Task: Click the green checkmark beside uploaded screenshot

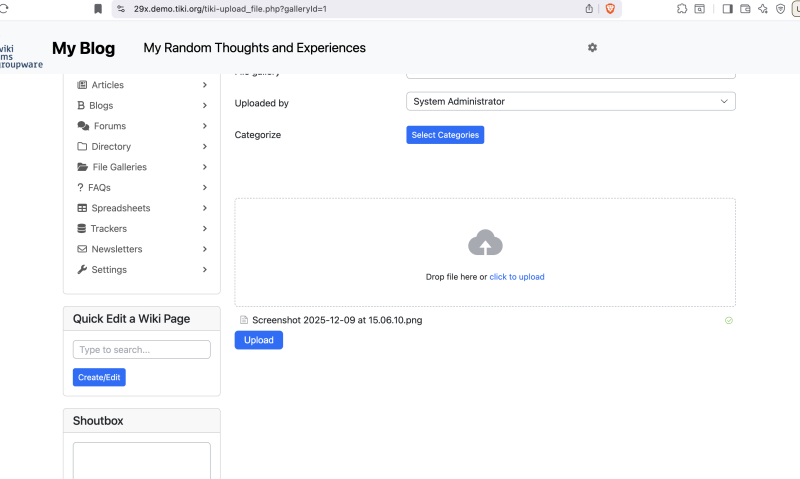Action: click(729, 320)
